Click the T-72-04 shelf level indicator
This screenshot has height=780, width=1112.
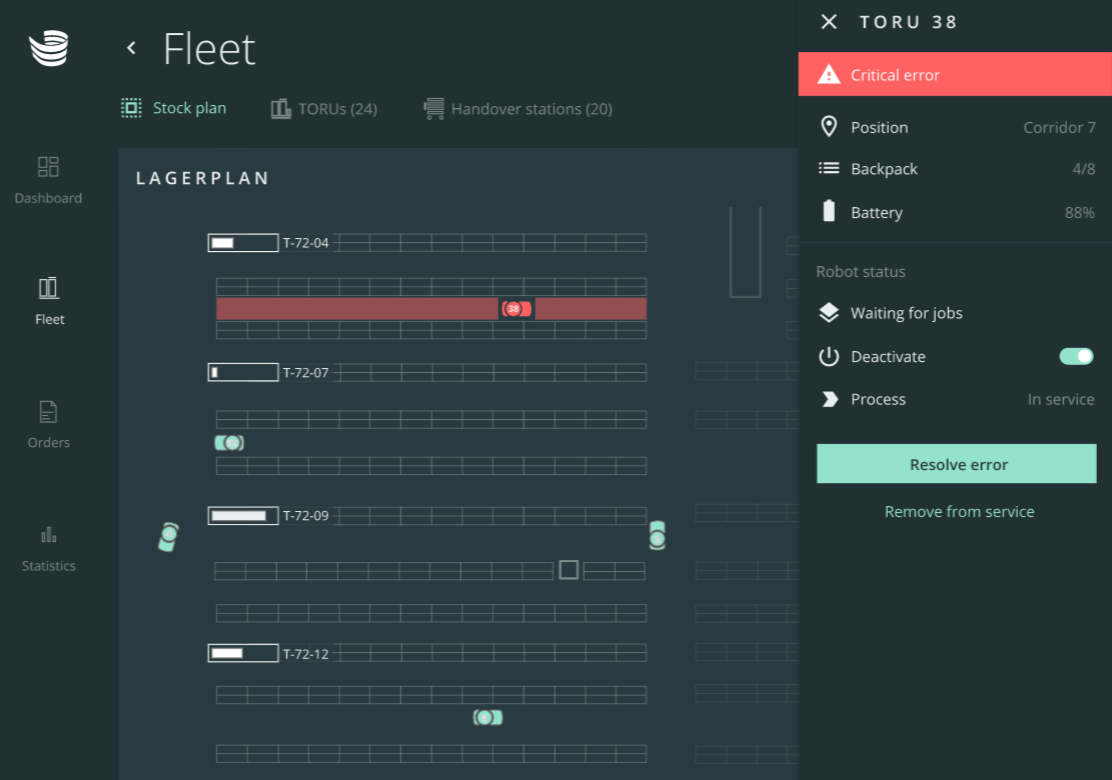[243, 243]
